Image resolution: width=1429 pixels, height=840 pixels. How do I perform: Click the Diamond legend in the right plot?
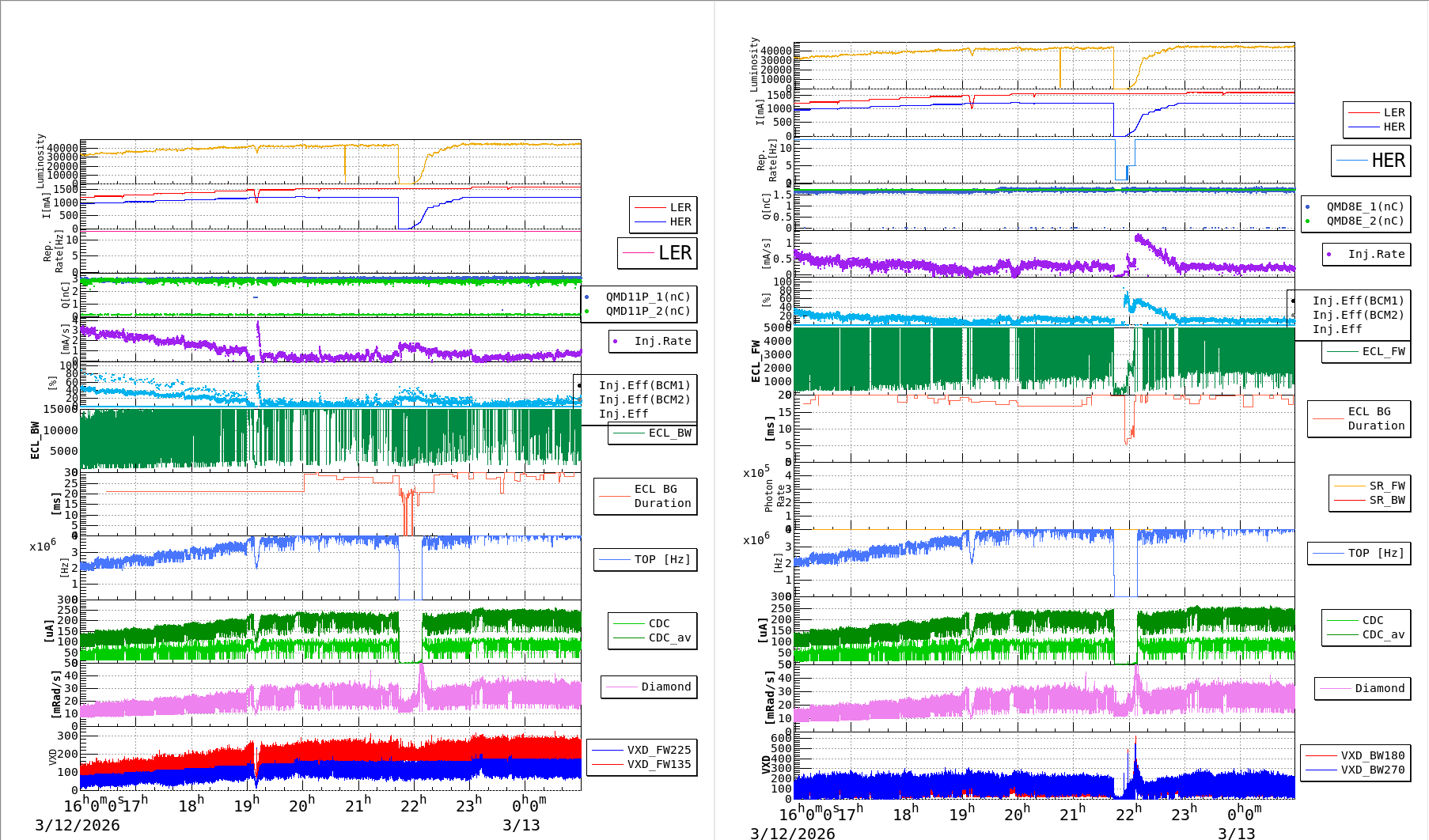[1379, 688]
